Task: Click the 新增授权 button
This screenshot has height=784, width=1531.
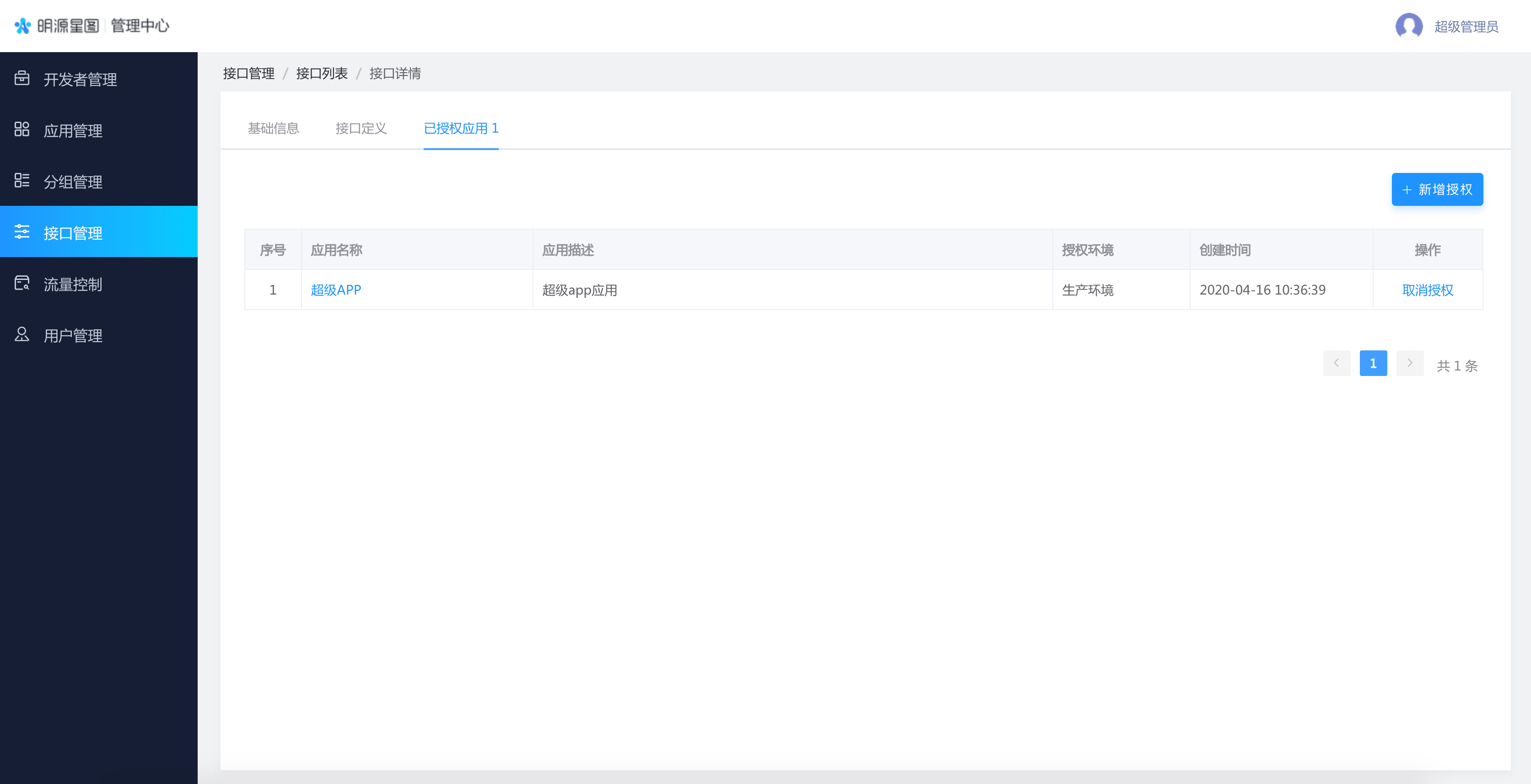Action: point(1436,189)
